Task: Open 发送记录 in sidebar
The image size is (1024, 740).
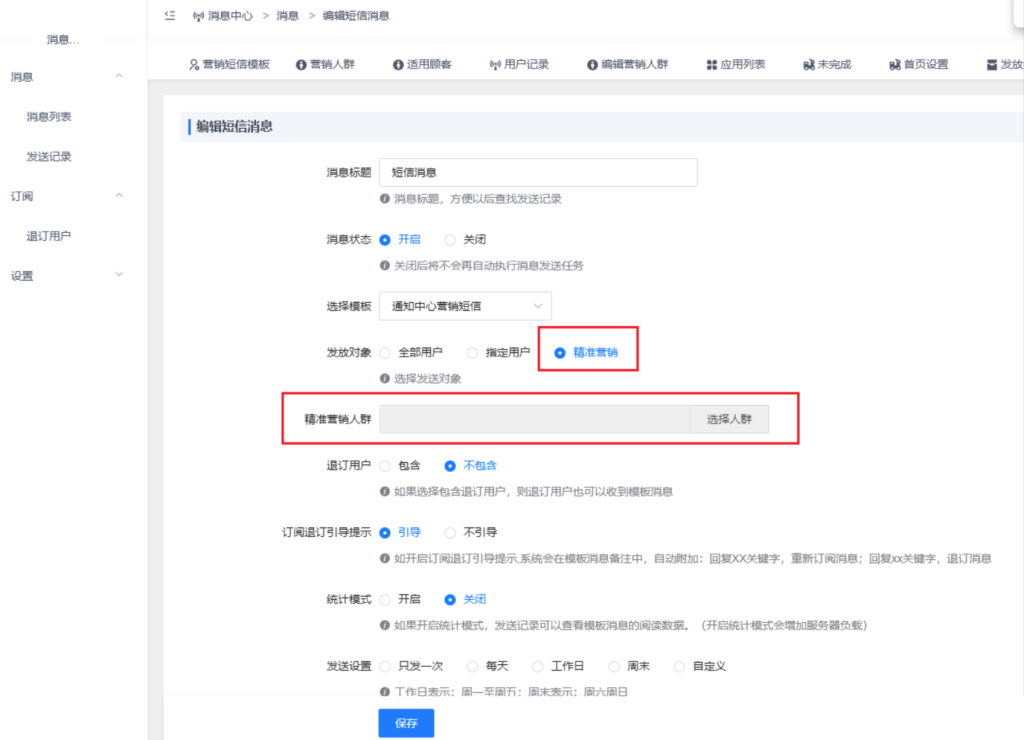Action: pyautogui.click(x=49, y=157)
